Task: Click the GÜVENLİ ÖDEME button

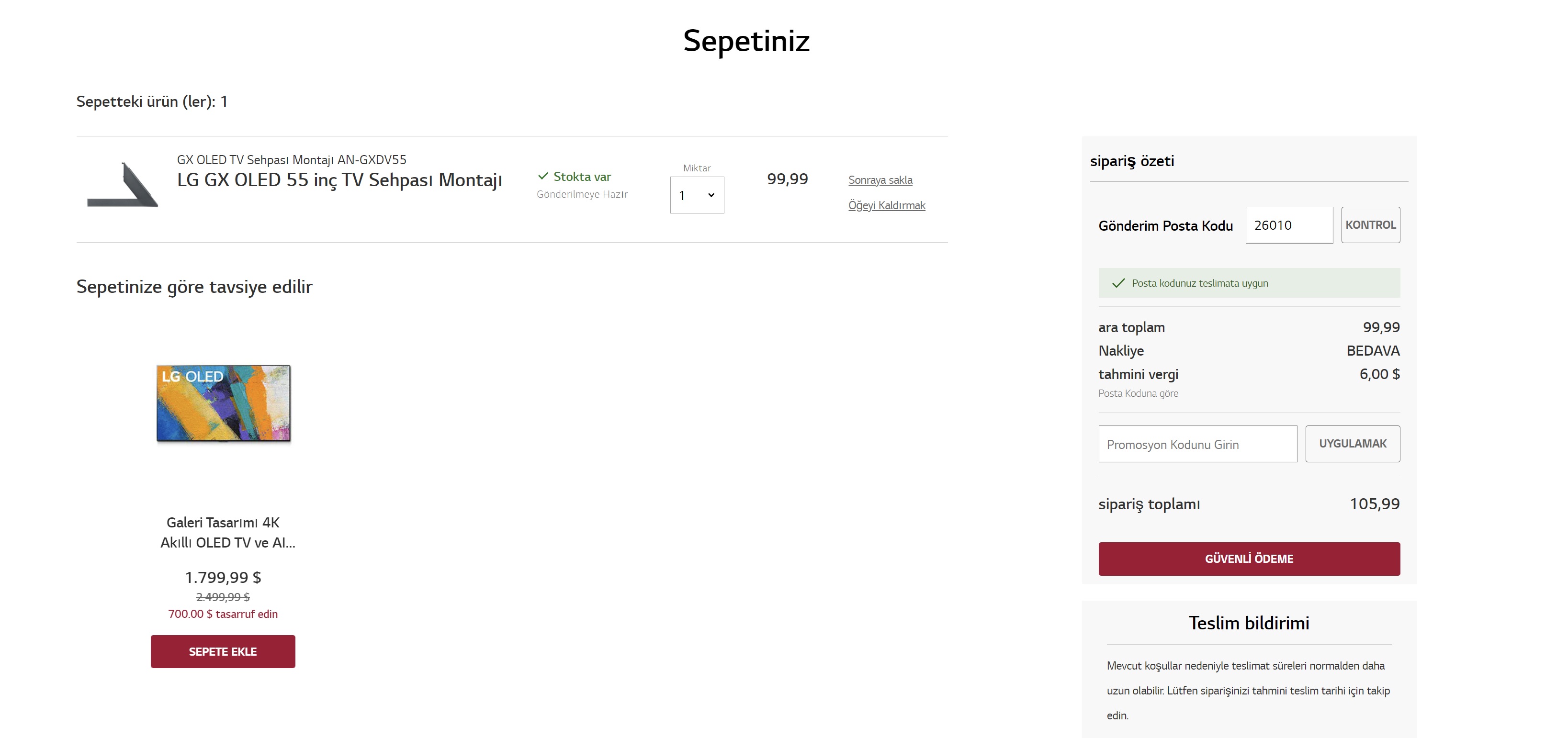Action: 1249,559
